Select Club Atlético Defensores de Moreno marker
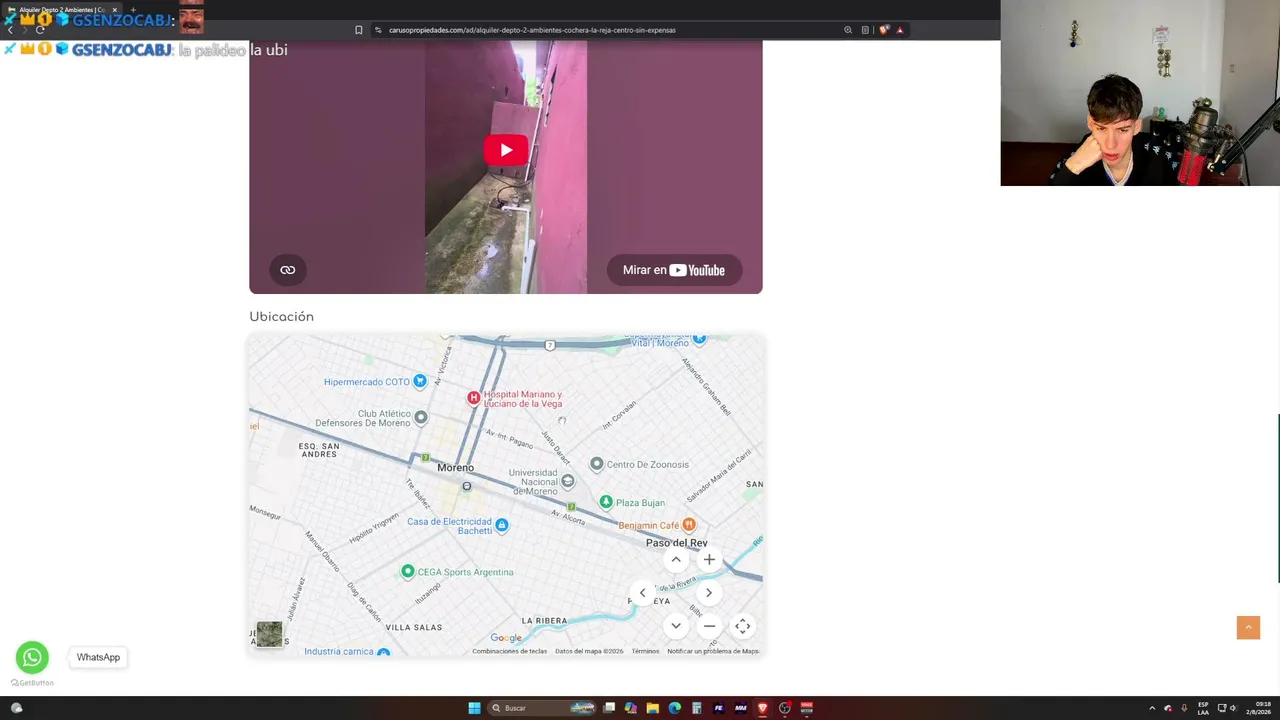Viewport: 1280px width, 720px height. pos(421,417)
